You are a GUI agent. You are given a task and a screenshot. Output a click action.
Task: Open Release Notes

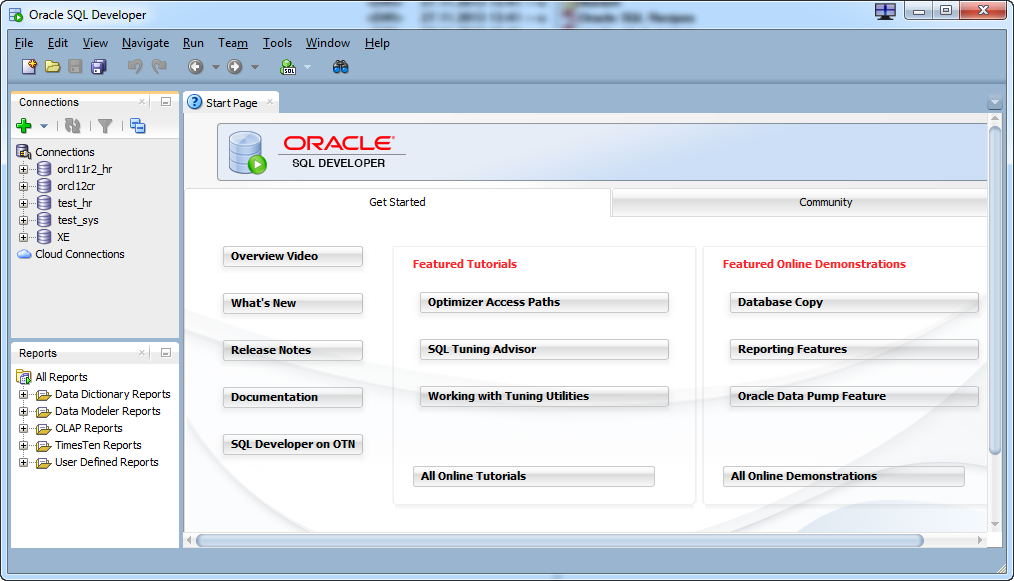[292, 350]
